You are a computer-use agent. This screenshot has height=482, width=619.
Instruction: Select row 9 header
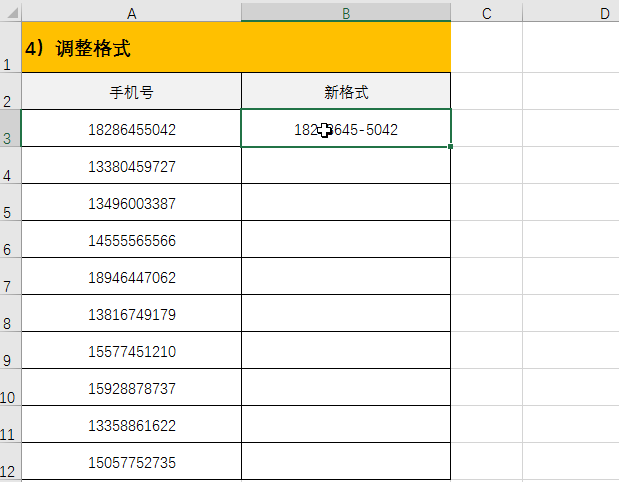10,351
